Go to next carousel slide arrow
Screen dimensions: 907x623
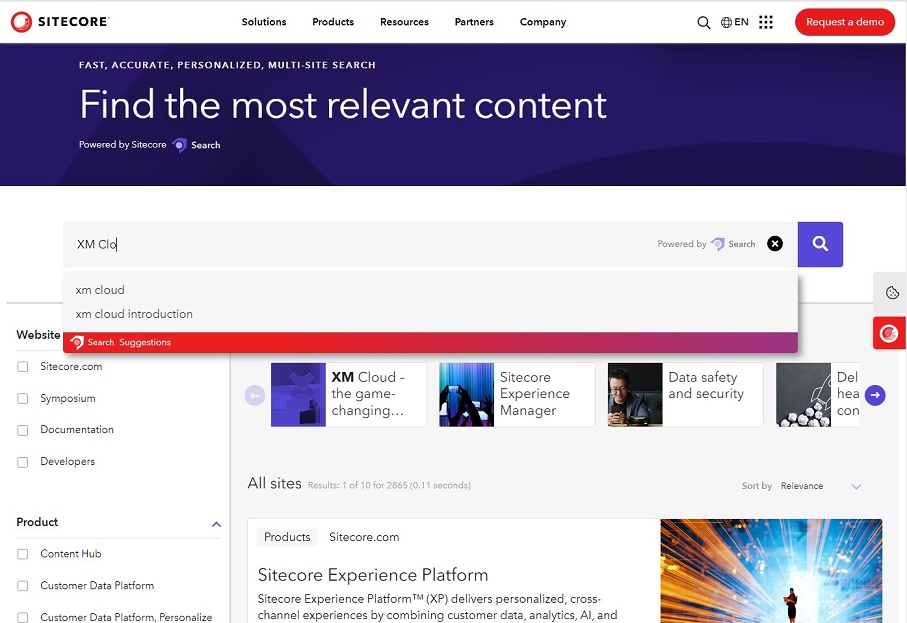(875, 395)
